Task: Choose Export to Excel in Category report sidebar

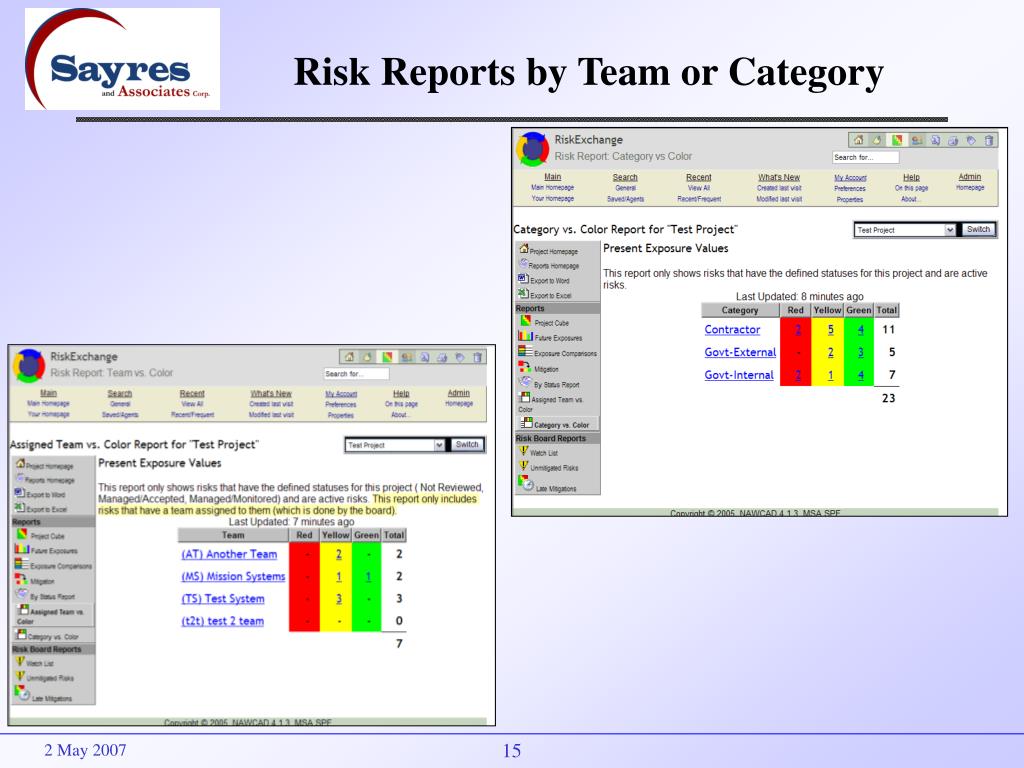Action: (x=545, y=295)
